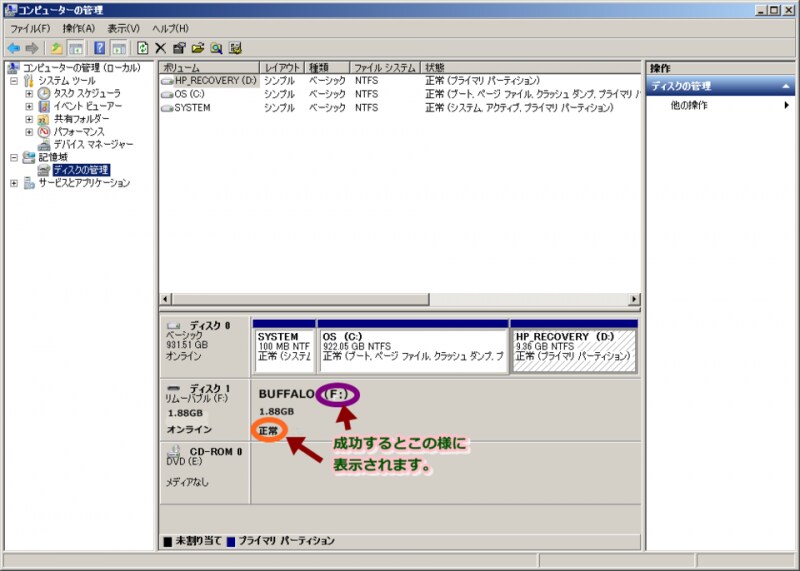
Task: Expand the タスク スケジューラ tree node
Action: pyautogui.click(x=29, y=93)
